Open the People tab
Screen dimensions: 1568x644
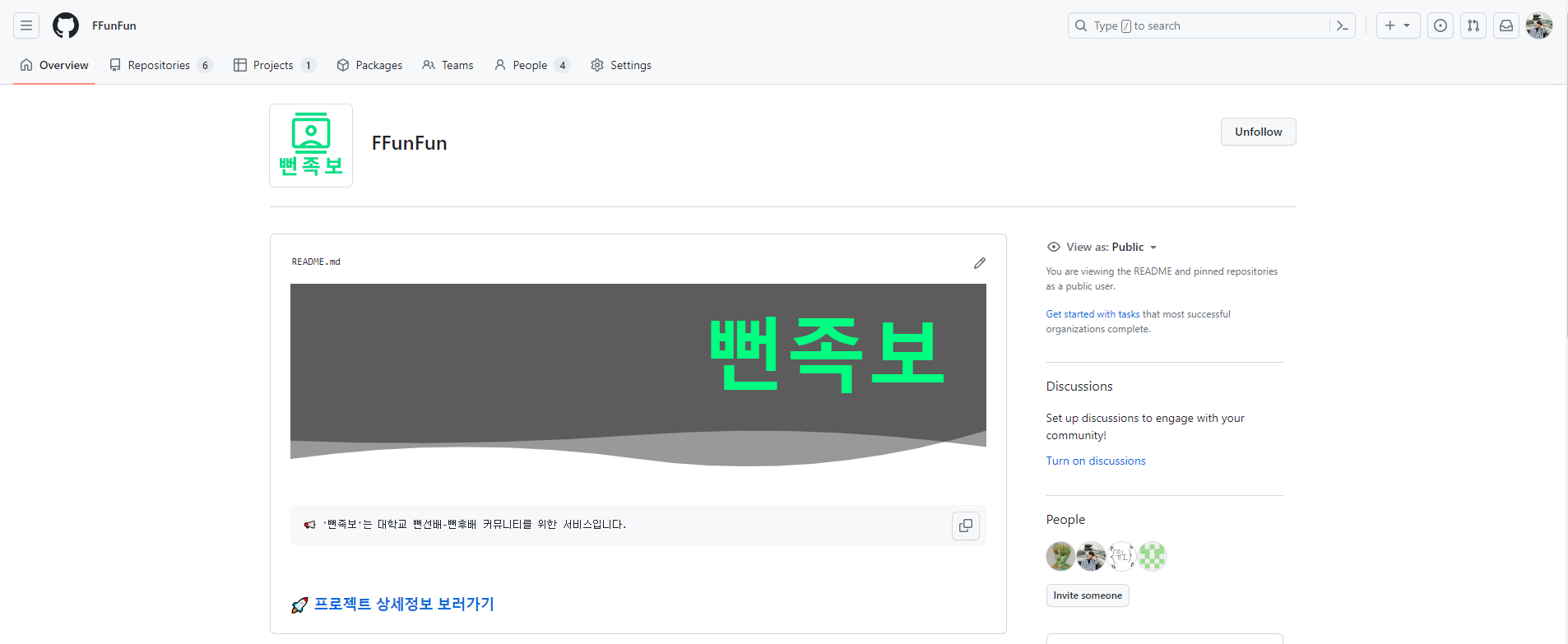click(x=531, y=65)
